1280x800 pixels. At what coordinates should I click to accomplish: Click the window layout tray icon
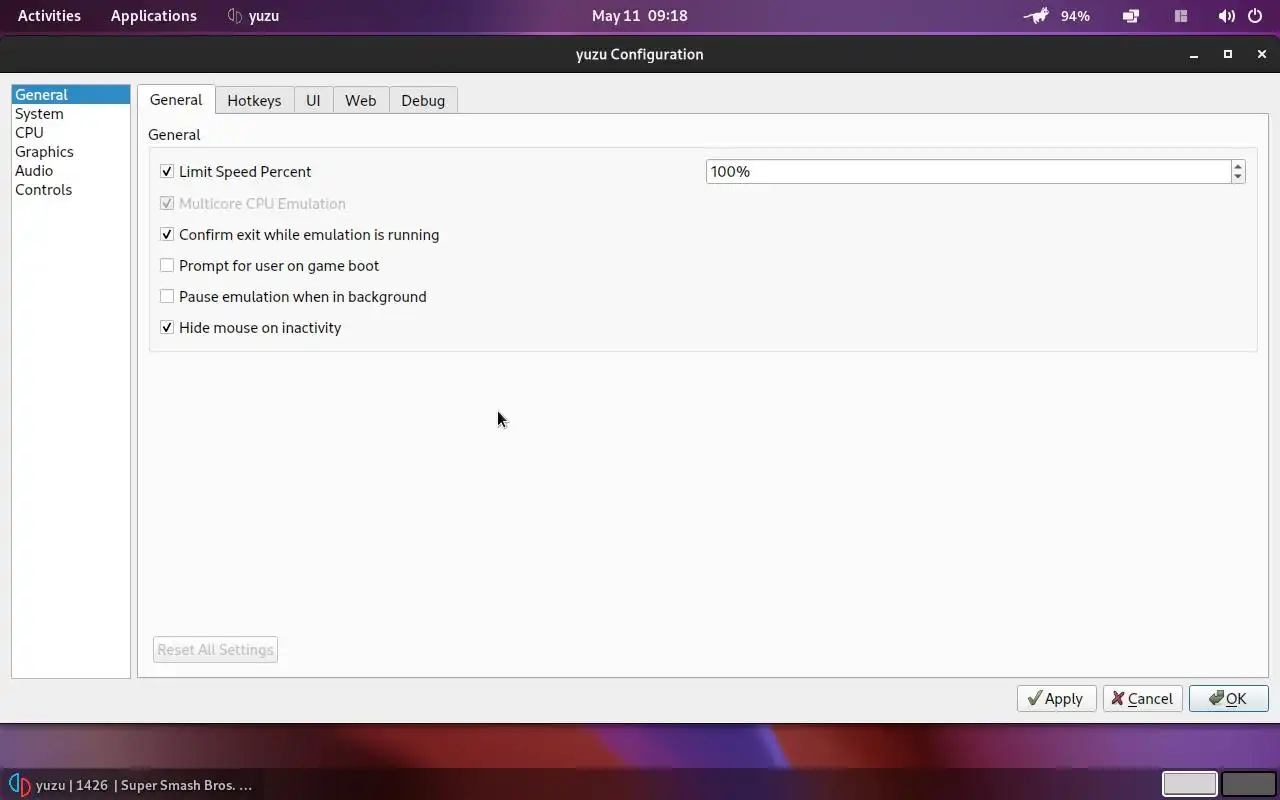click(x=1181, y=16)
